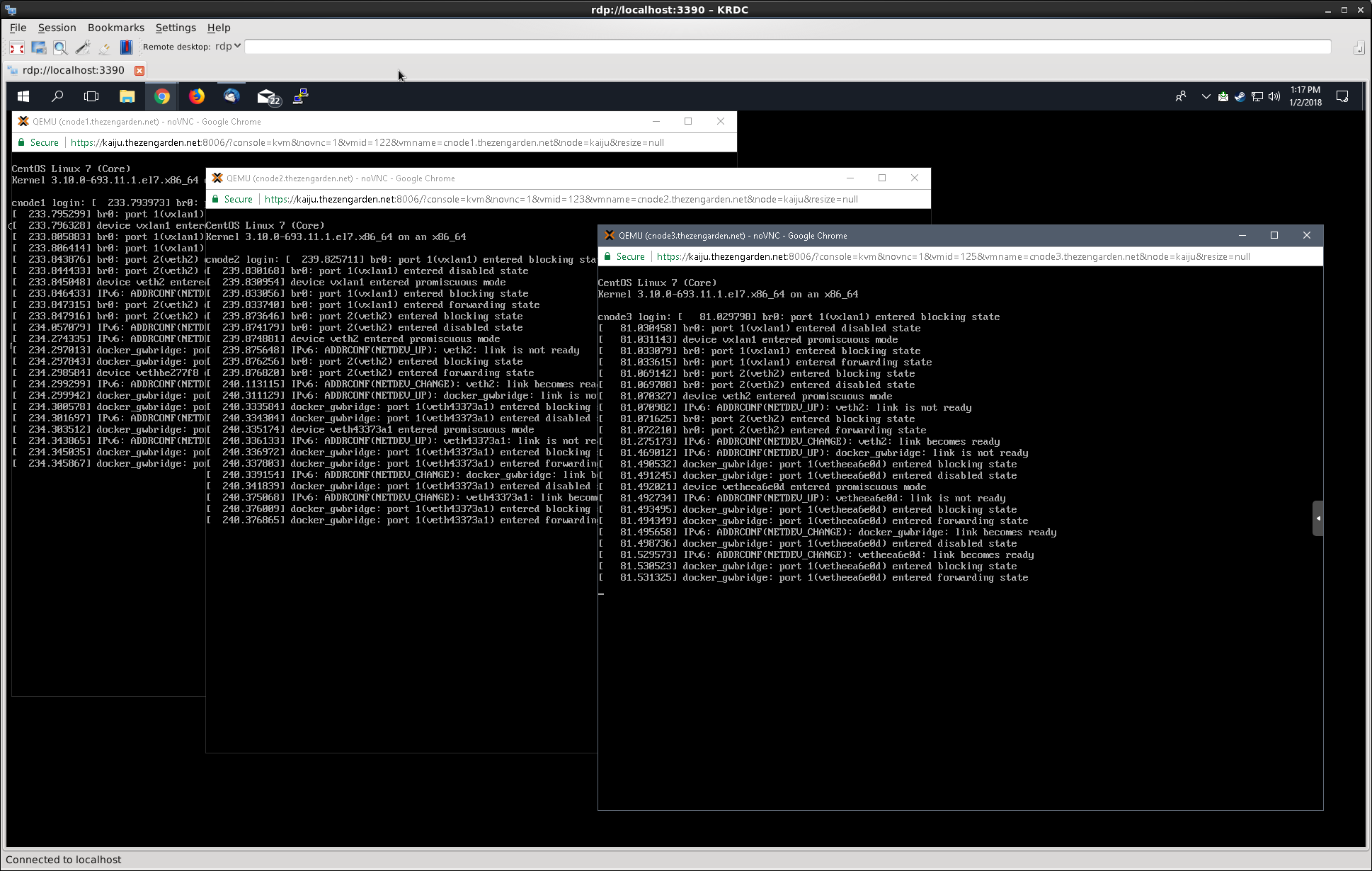Click the cnode3 window URL address
The width and height of the screenshot is (1372, 871).
pos(953,256)
